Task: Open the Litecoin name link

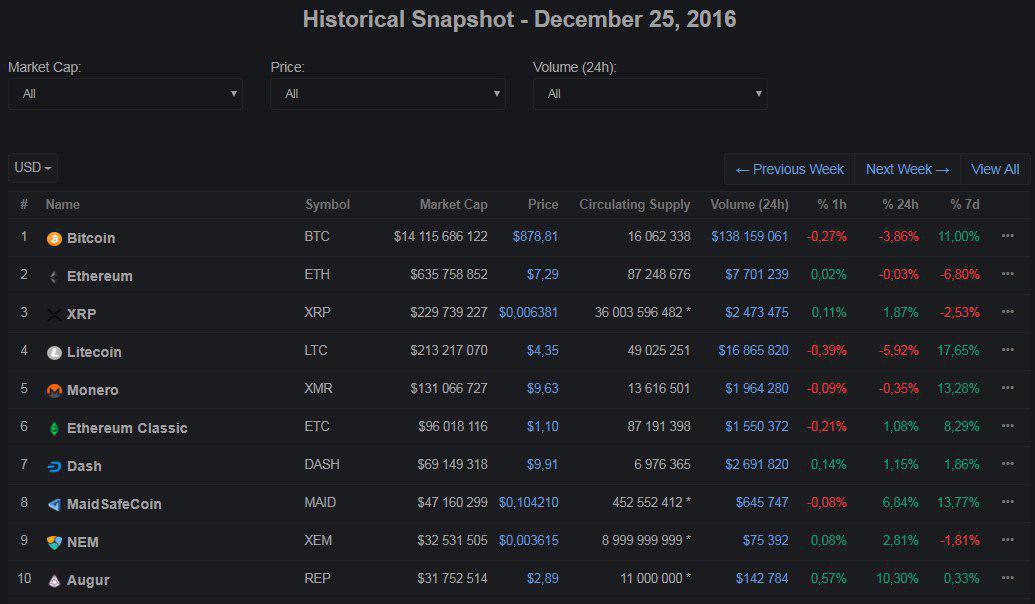Action: pos(94,352)
